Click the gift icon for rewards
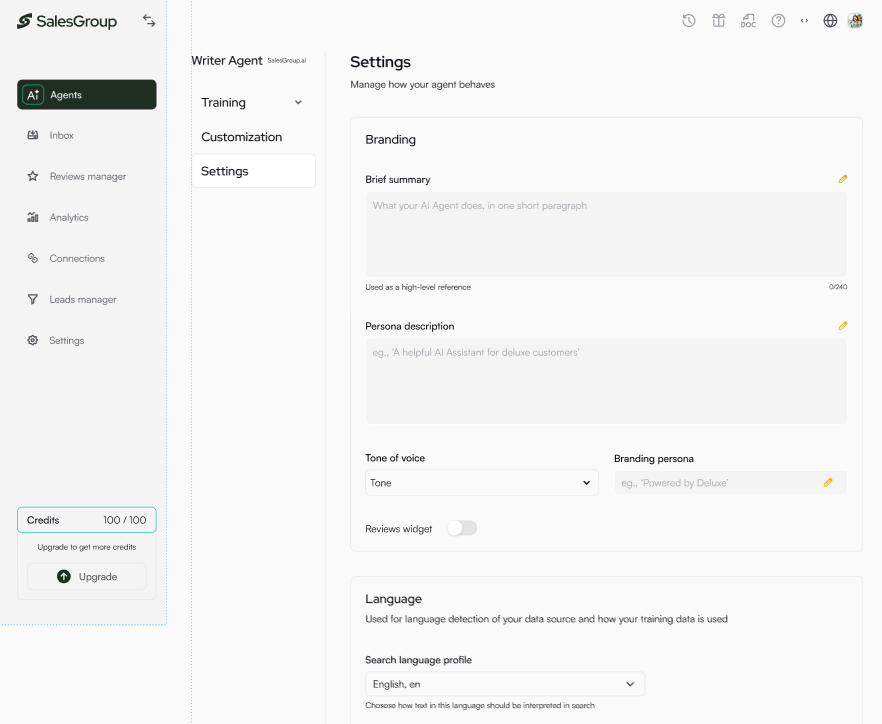Screen dimensions: 882x724 [718, 20]
